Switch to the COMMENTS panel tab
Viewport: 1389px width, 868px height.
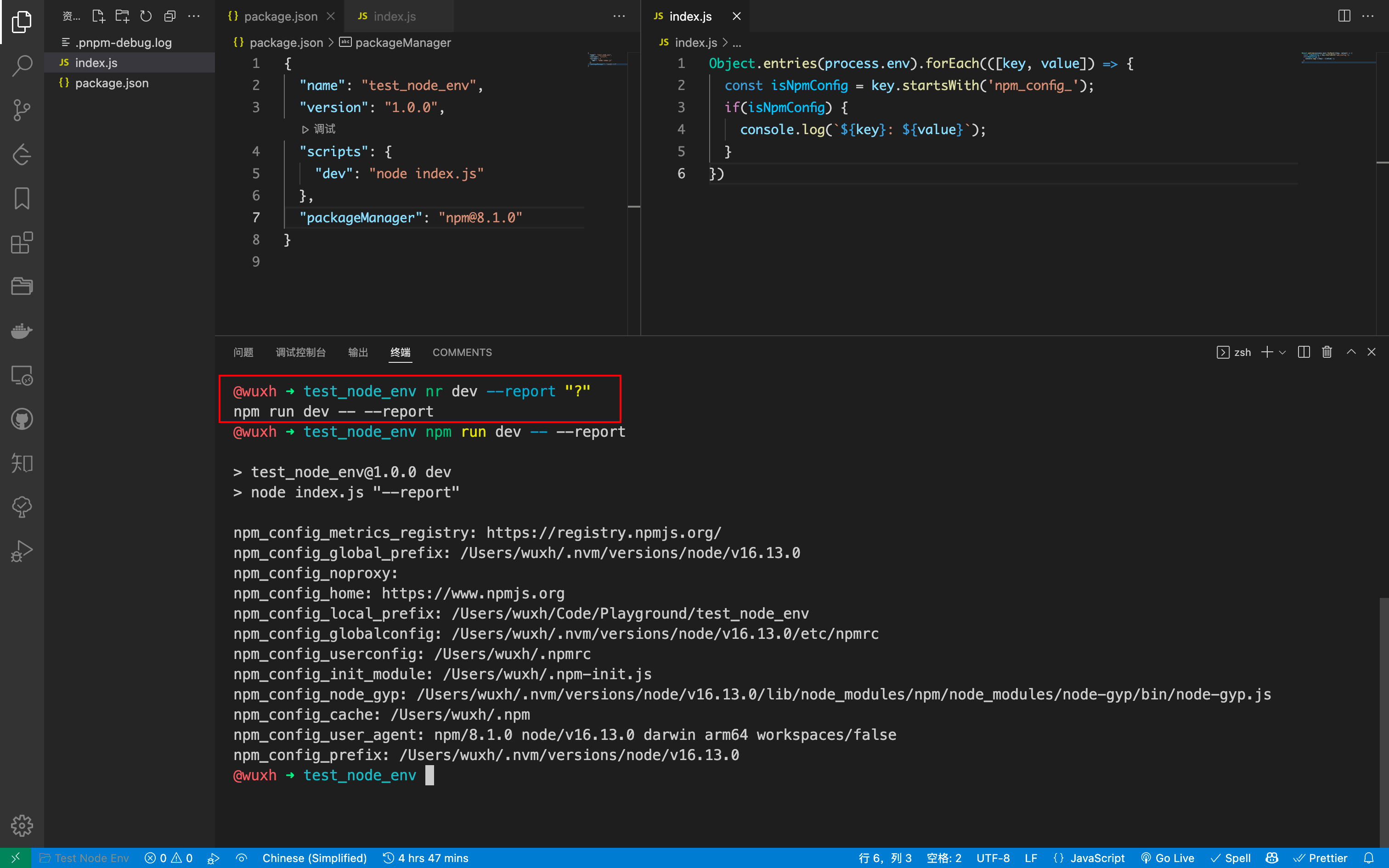click(462, 352)
